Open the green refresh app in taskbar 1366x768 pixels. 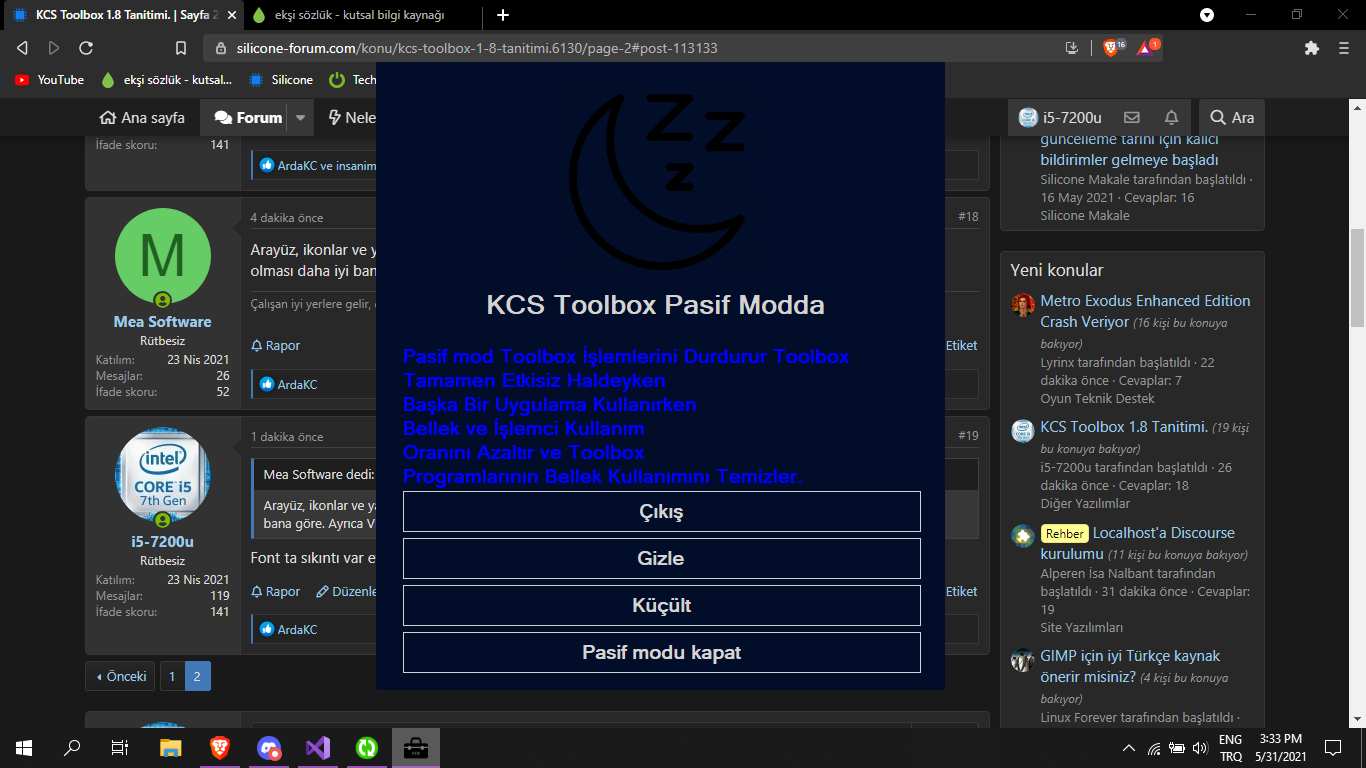(367, 747)
